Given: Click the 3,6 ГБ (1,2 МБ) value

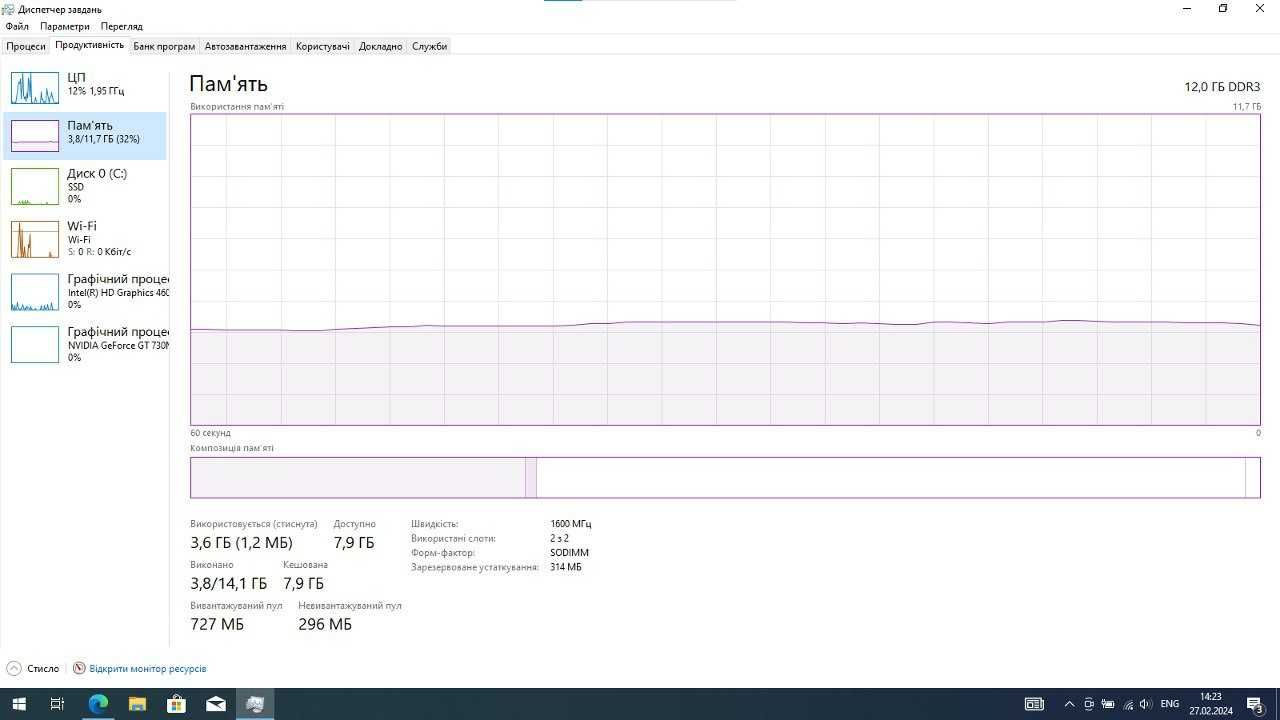Looking at the screenshot, I should click(x=241, y=542).
